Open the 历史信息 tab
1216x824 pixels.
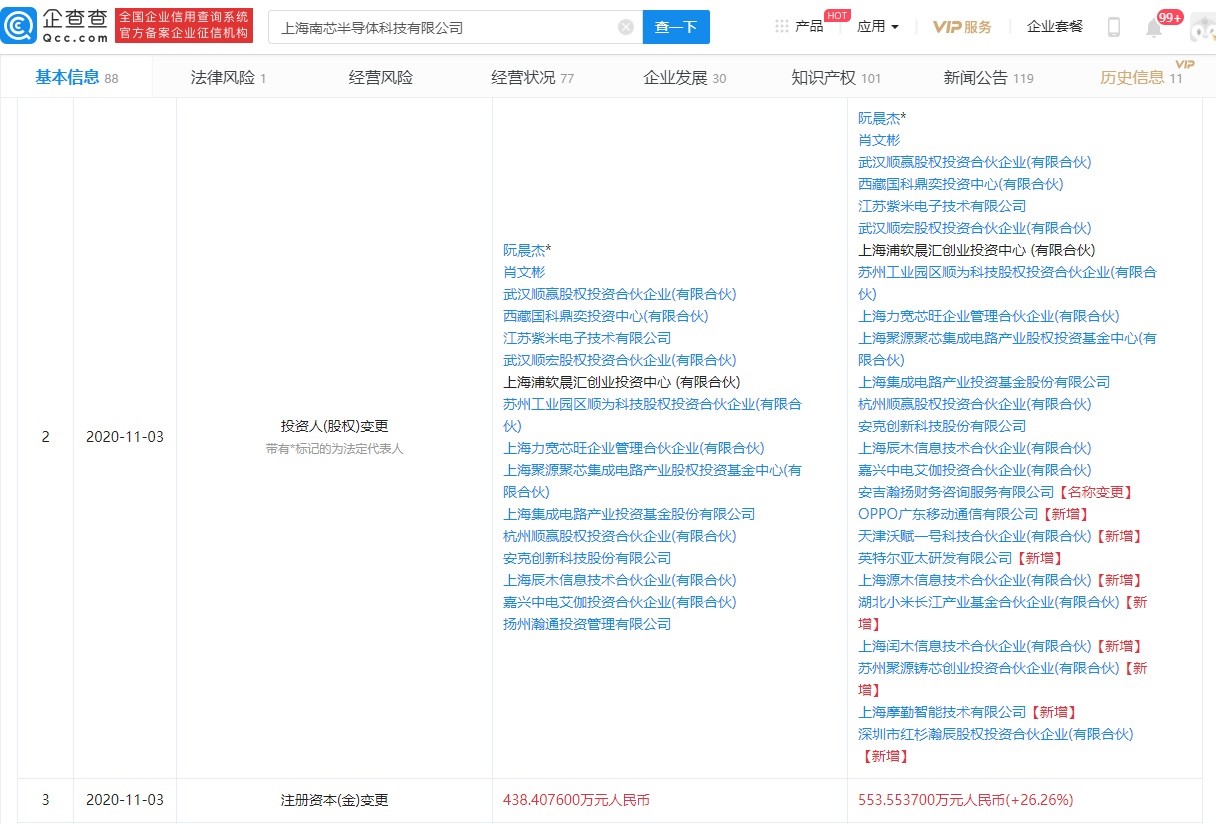click(x=1141, y=77)
